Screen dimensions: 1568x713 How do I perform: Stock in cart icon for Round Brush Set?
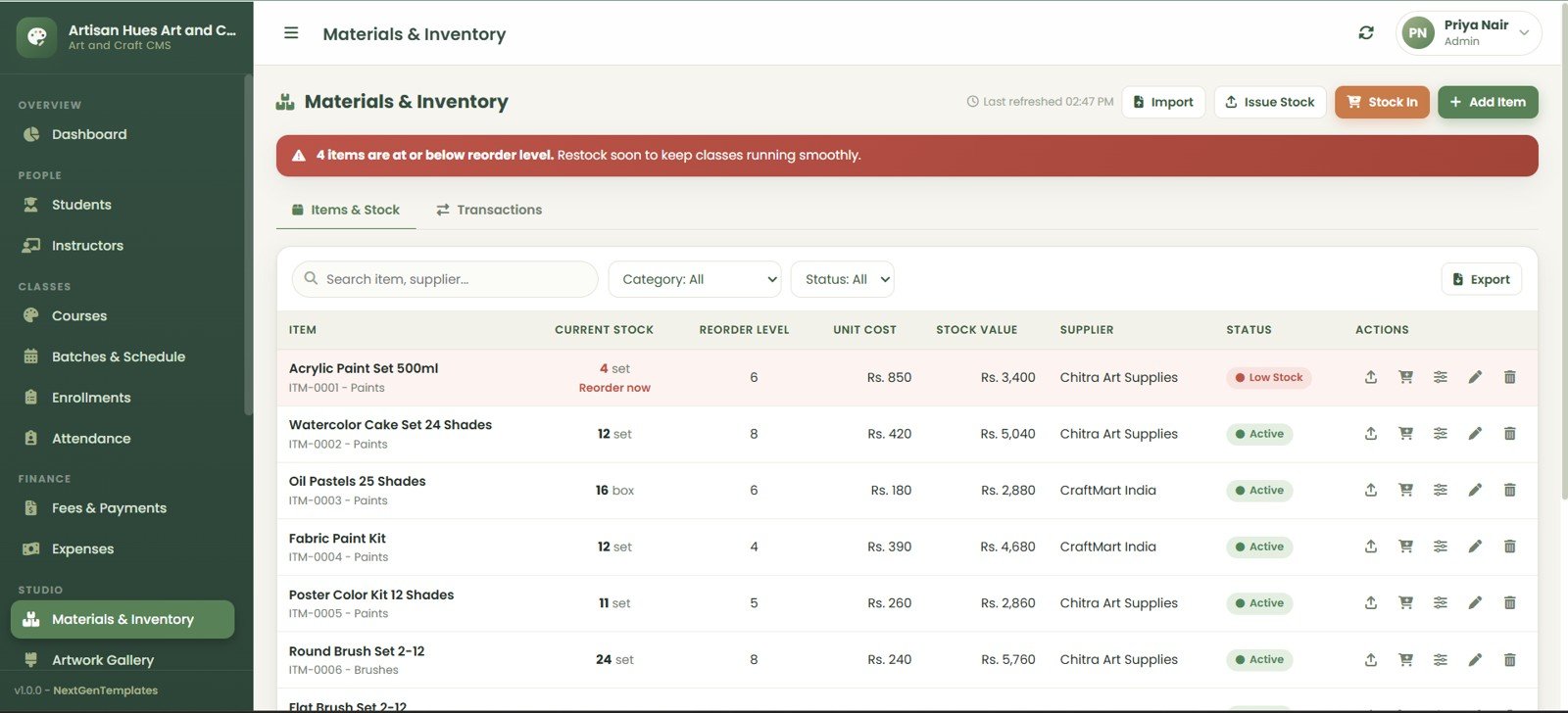(x=1405, y=660)
